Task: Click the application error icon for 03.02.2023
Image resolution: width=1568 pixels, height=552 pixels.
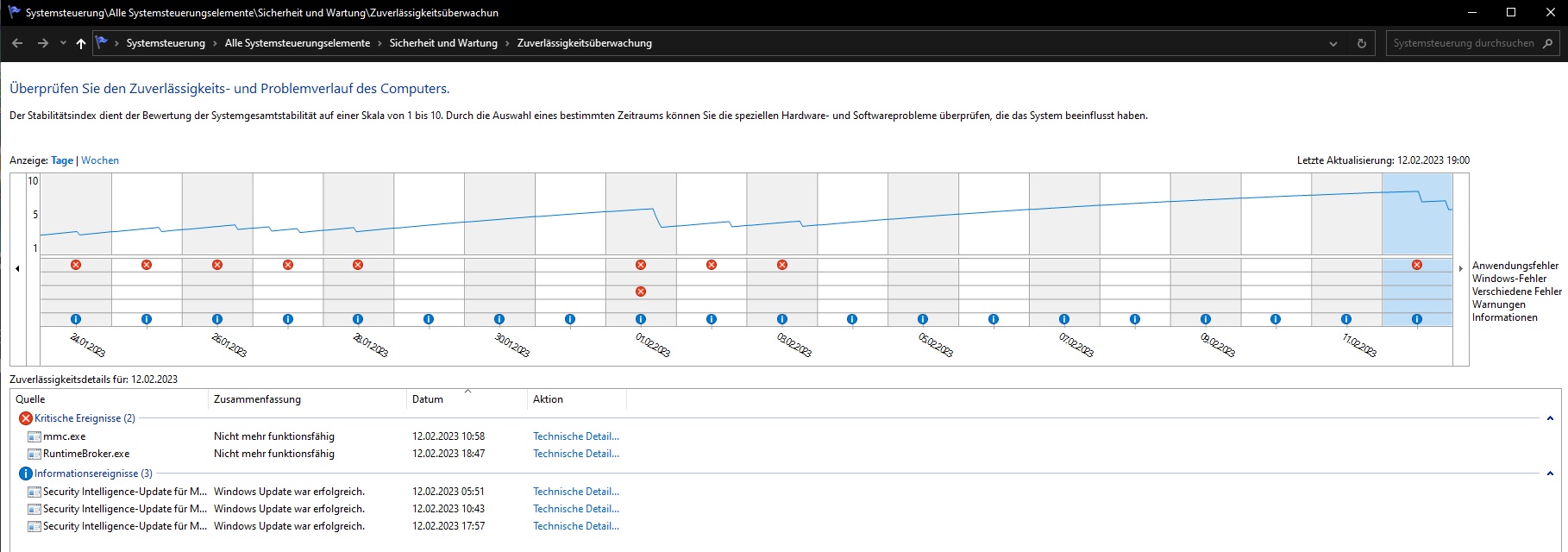Action: (x=782, y=265)
